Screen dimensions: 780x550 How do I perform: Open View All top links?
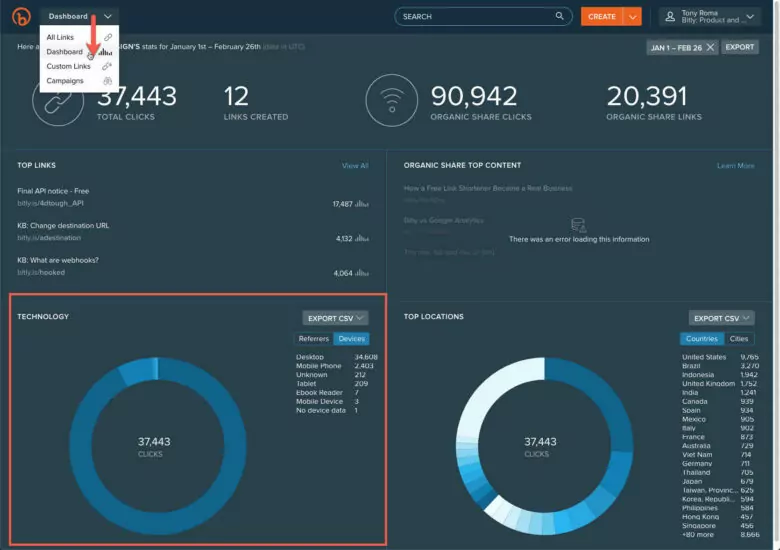(x=355, y=166)
